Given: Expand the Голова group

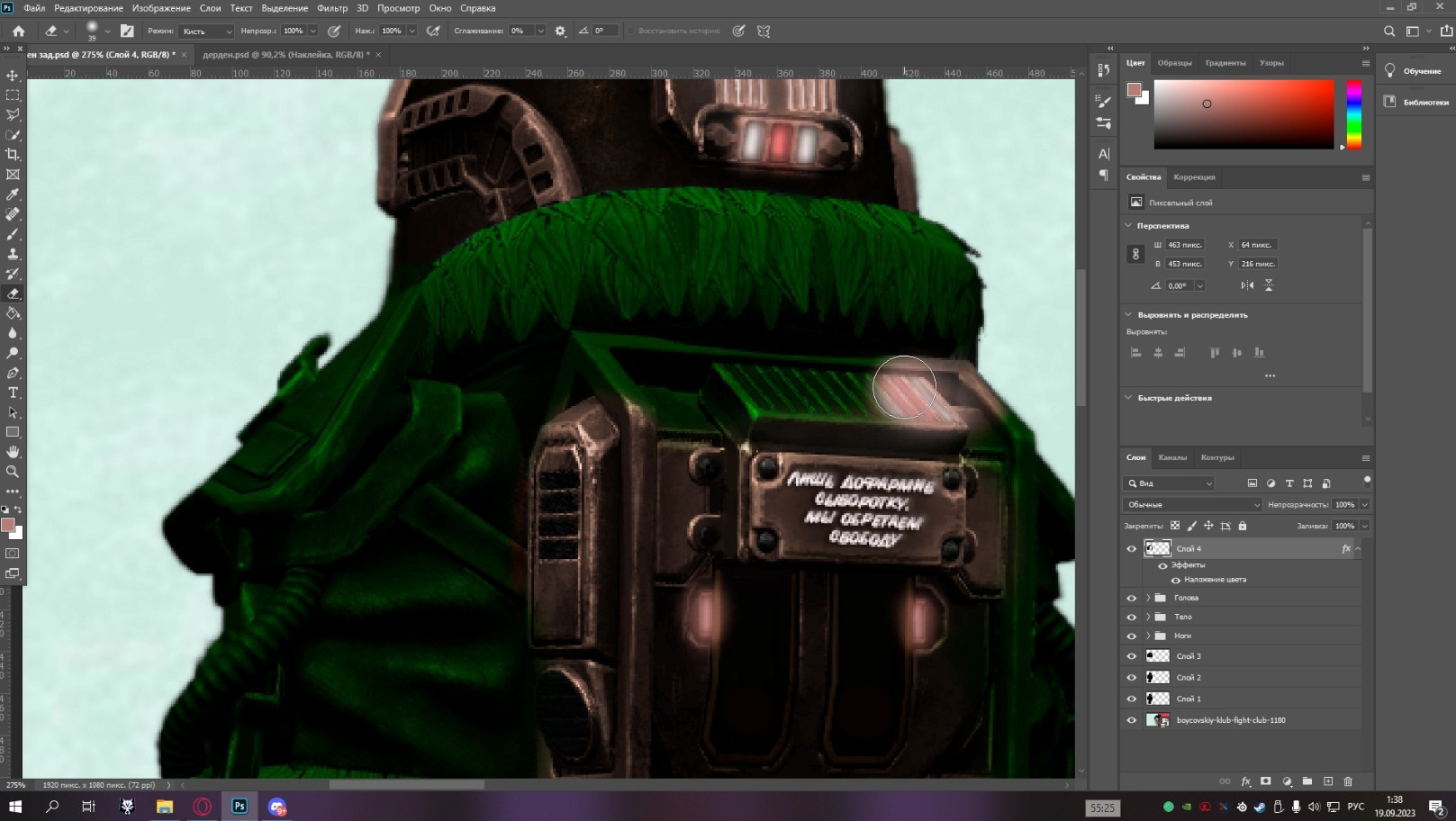Looking at the screenshot, I should coord(1148,598).
